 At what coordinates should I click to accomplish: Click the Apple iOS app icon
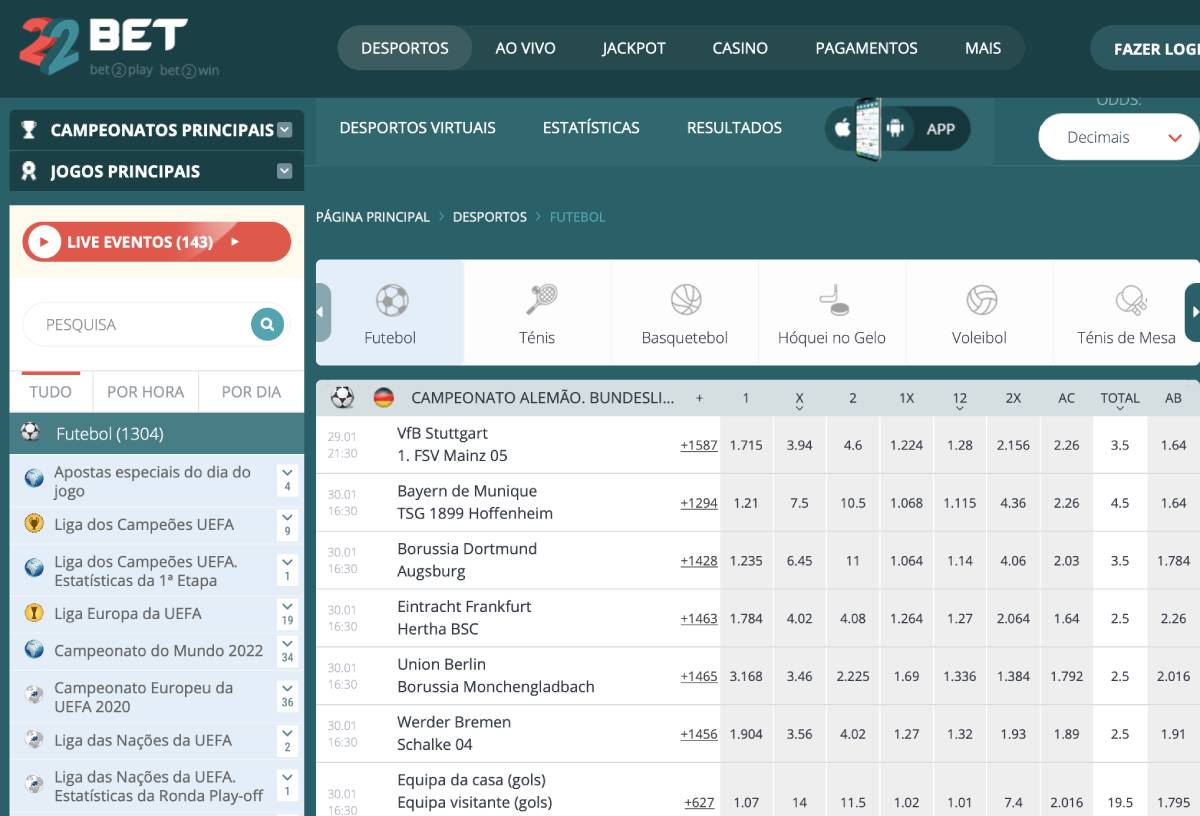click(x=842, y=128)
